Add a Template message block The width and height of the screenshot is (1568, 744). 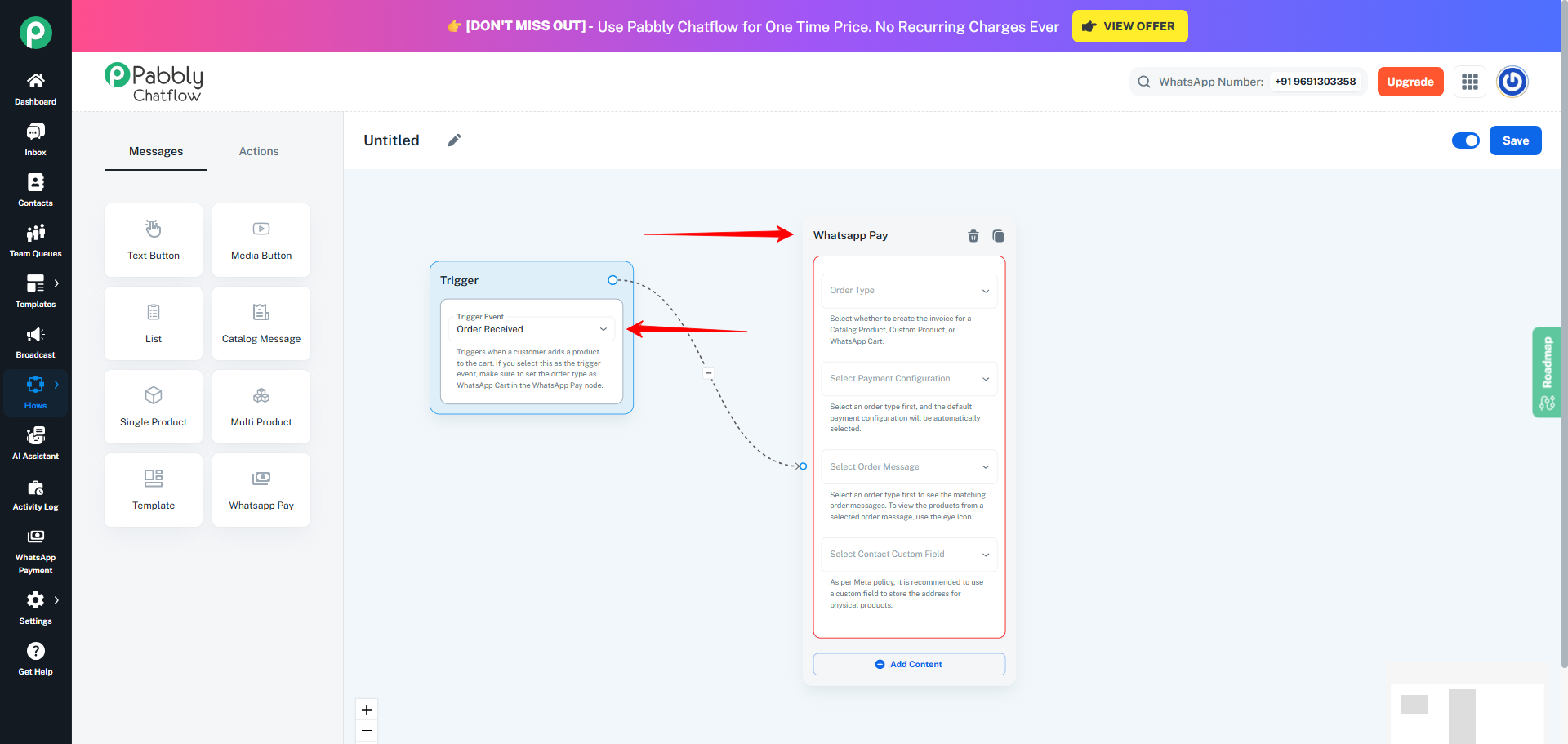point(154,490)
